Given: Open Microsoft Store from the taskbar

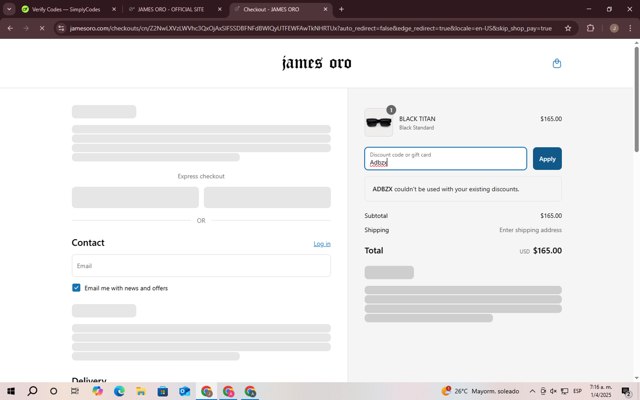Looking at the screenshot, I should pyautogui.click(x=162, y=391).
